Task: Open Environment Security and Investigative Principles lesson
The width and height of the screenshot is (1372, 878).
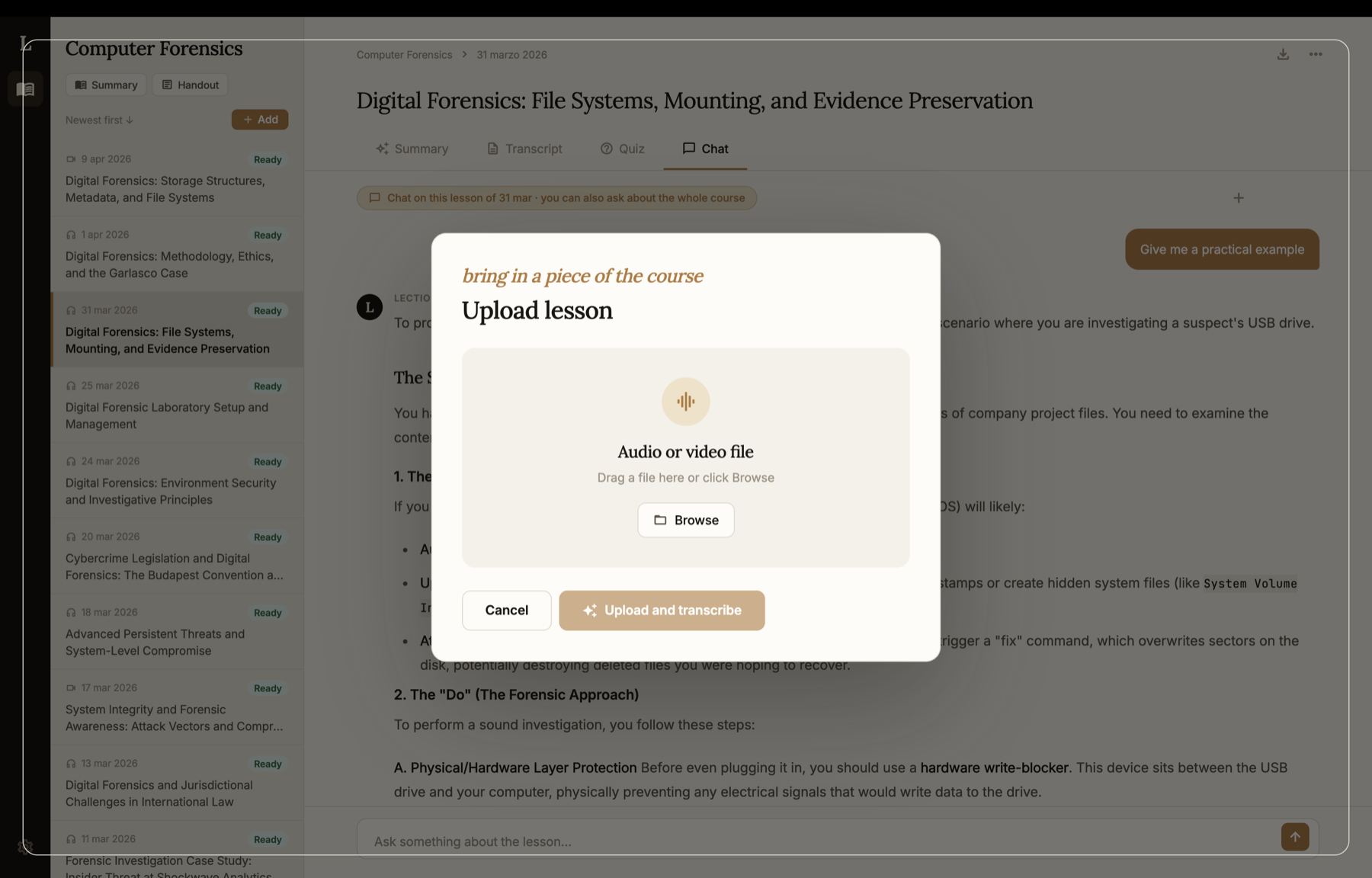Action: click(x=177, y=481)
